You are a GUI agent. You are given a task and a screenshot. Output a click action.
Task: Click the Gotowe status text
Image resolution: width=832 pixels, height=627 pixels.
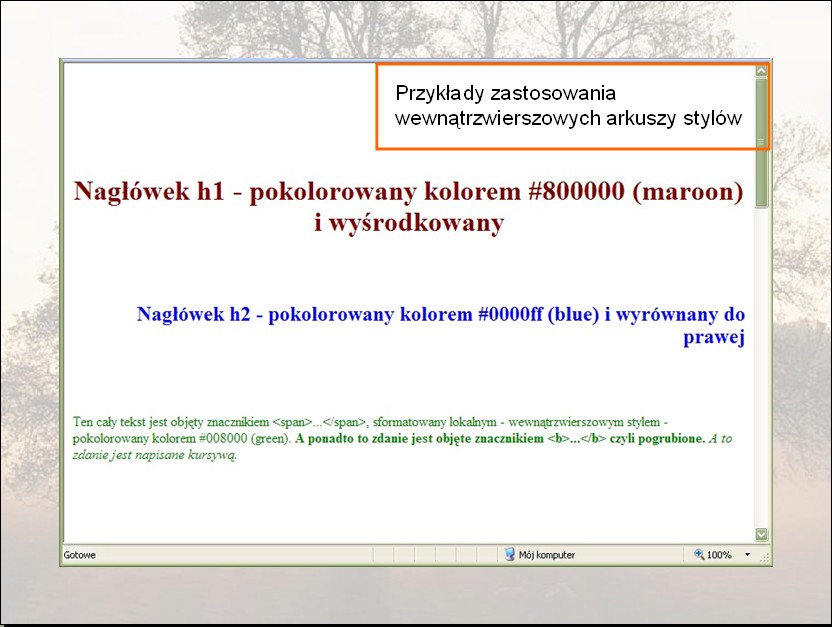(80, 555)
